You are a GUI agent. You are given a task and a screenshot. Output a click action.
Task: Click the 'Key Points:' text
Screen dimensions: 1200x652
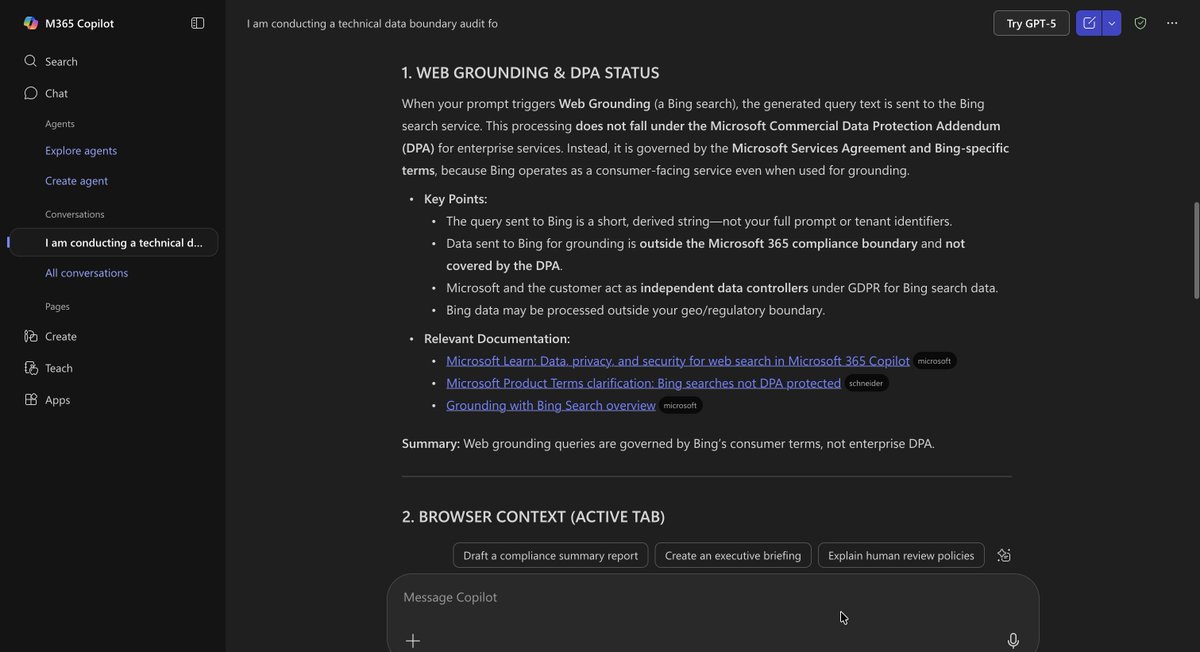click(455, 199)
